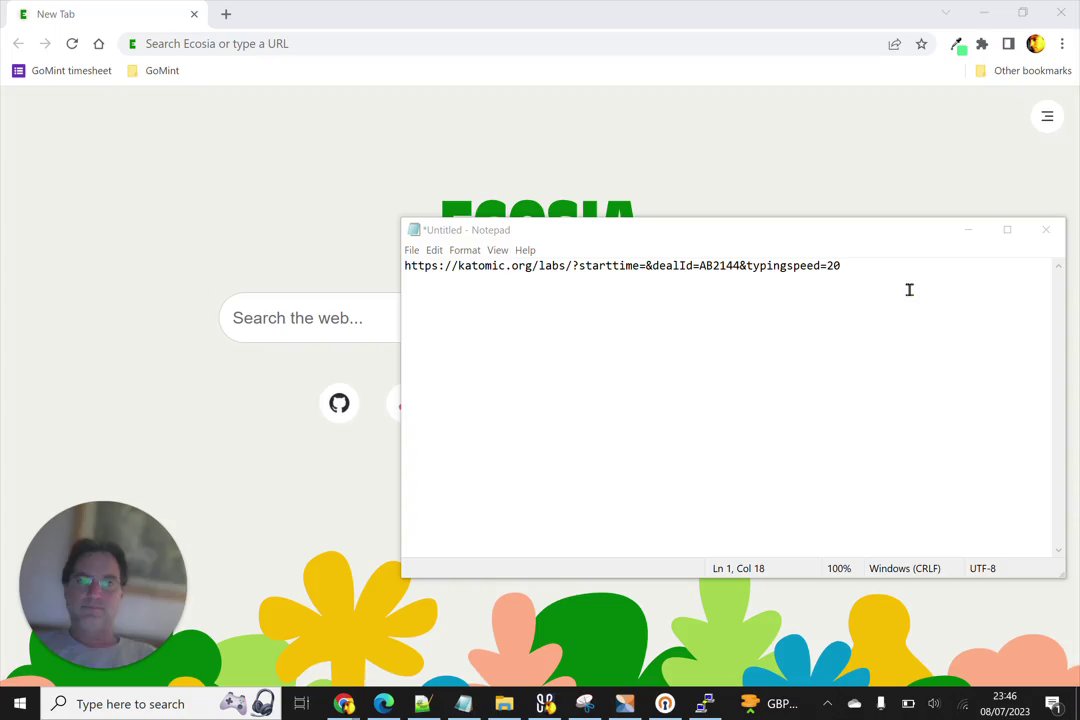Screen dimensions: 1080x720
Task: Go back using Chrome's back arrow
Action: (19, 43)
